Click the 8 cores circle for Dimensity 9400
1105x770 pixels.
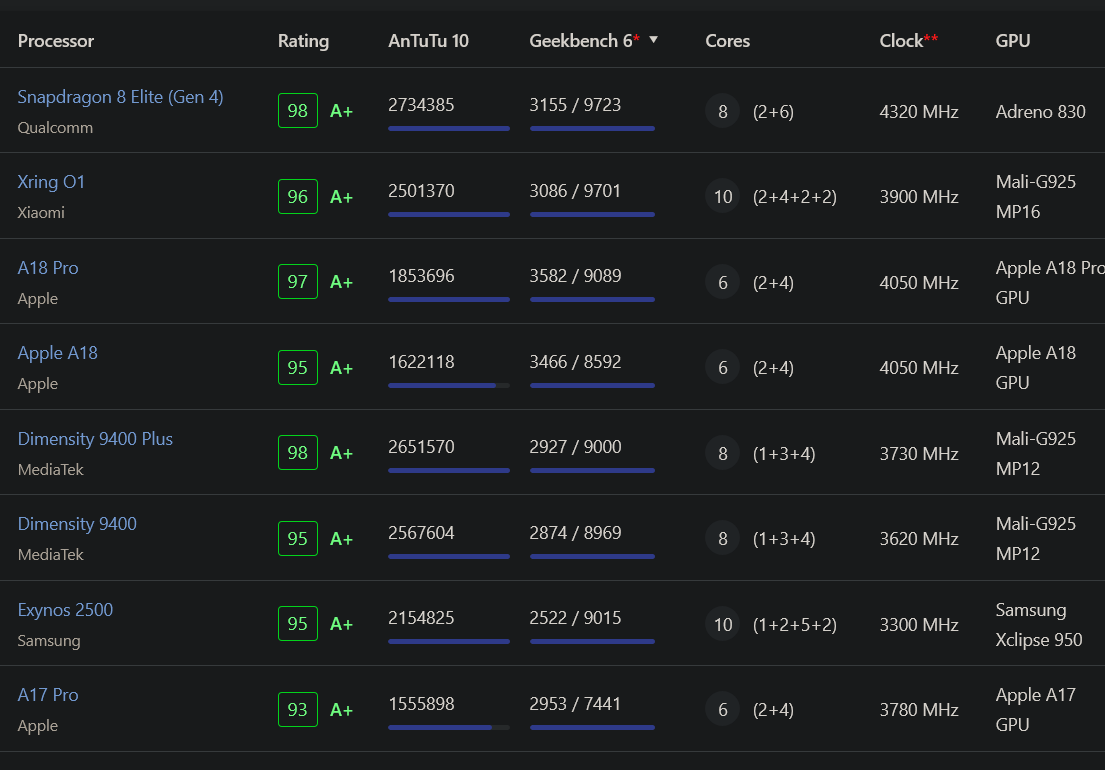722,539
